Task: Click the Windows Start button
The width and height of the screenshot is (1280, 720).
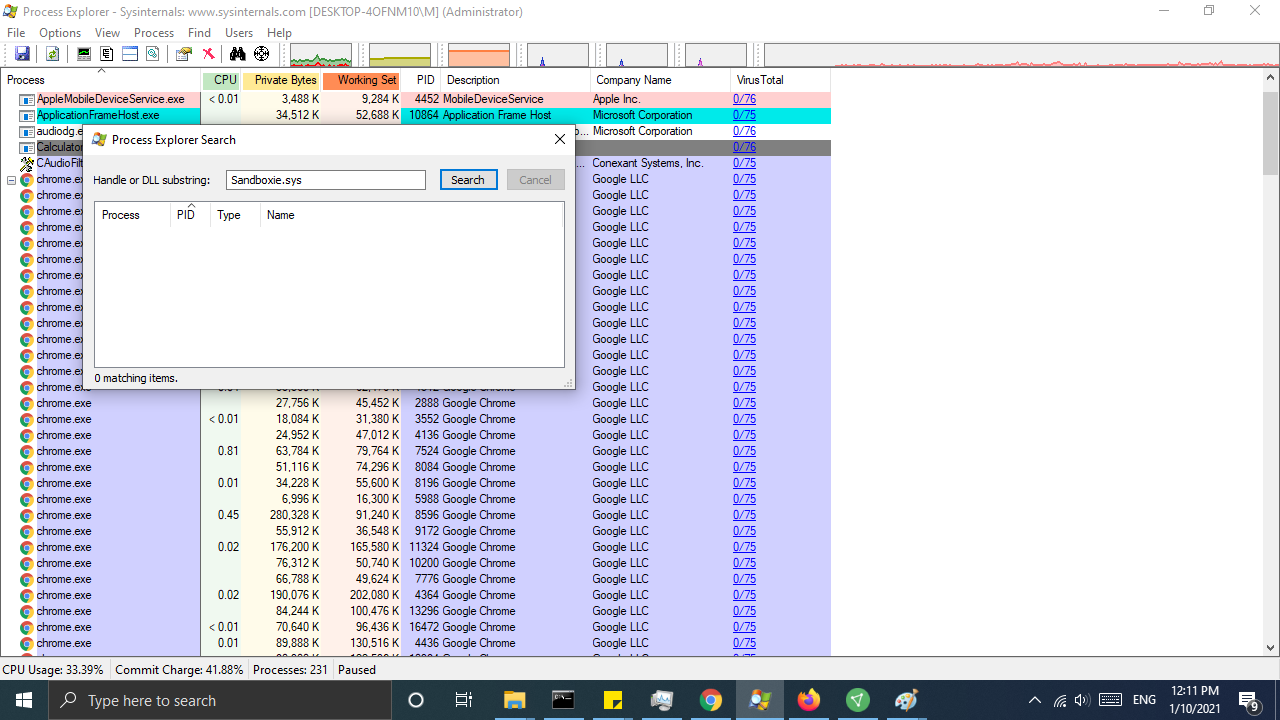Action: 24,700
